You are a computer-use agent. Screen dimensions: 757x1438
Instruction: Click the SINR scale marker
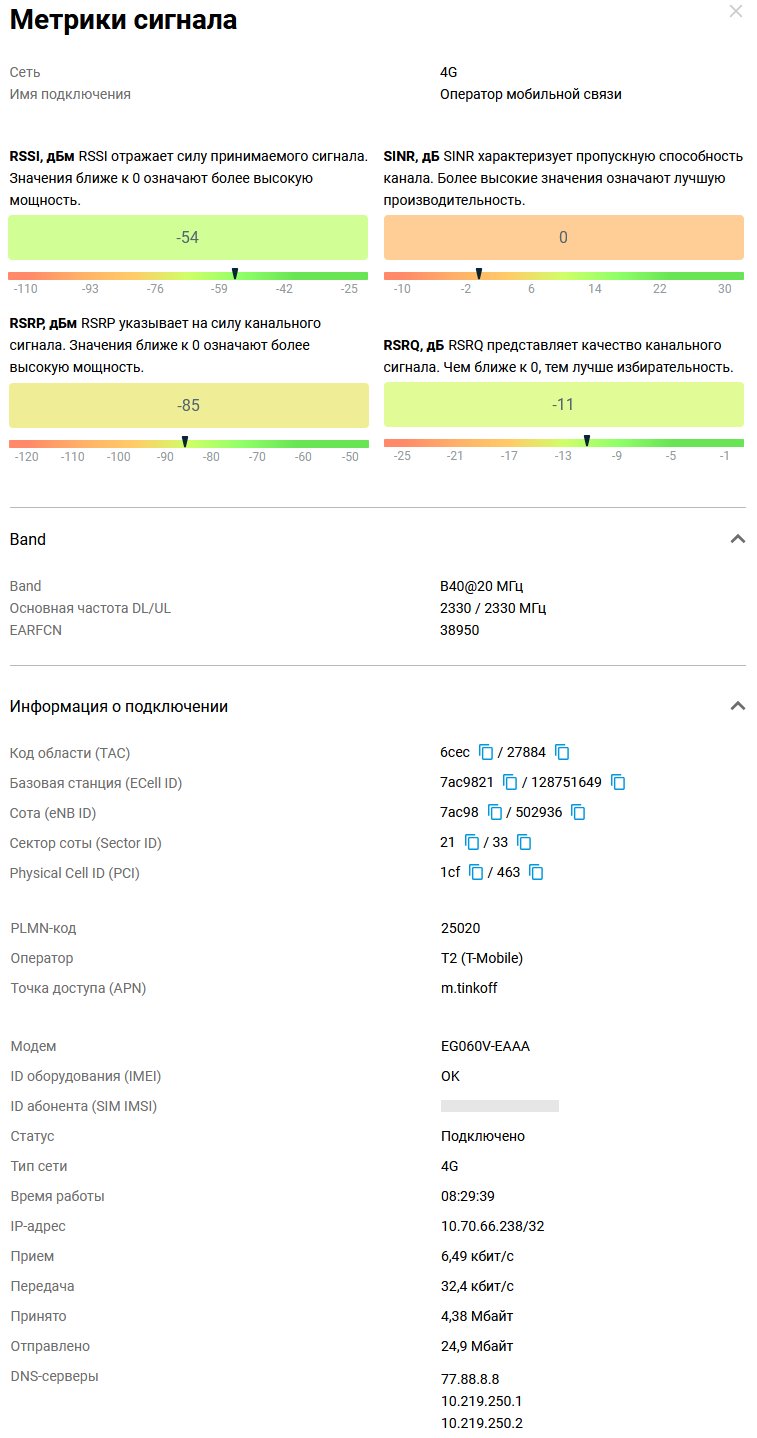click(479, 273)
